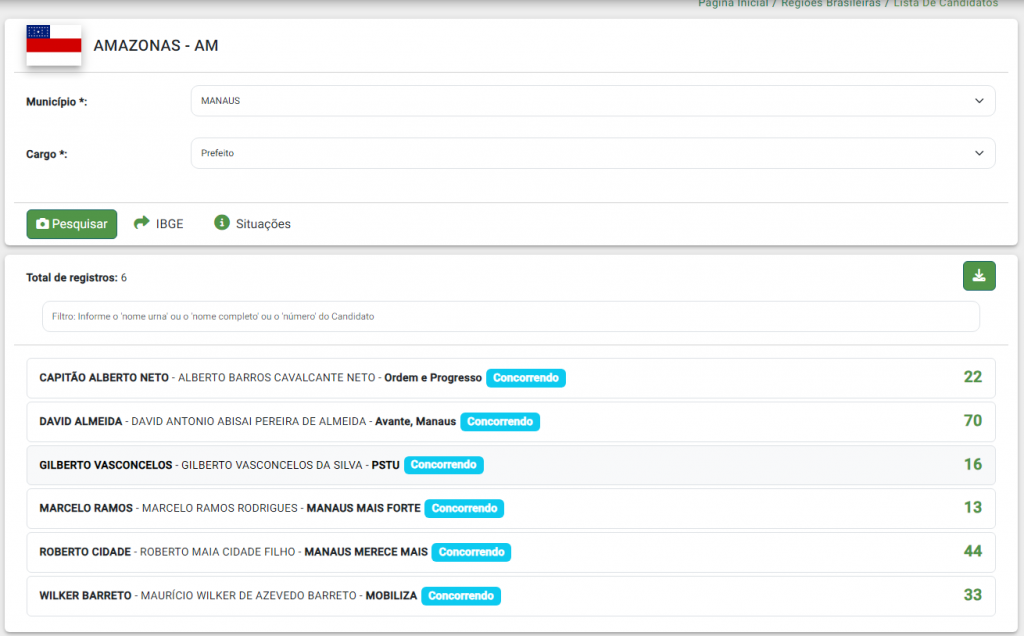This screenshot has height=636, width=1024.
Task: Open the Situações information link
Action: pyautogui.click(x=263, y=224)
